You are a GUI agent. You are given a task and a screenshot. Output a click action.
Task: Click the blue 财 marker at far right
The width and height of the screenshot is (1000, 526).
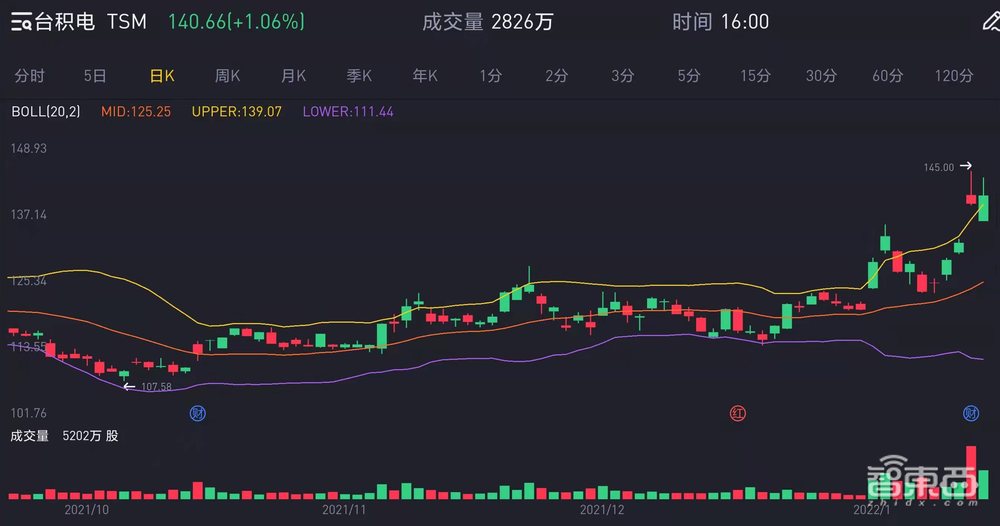pos(970,412)
